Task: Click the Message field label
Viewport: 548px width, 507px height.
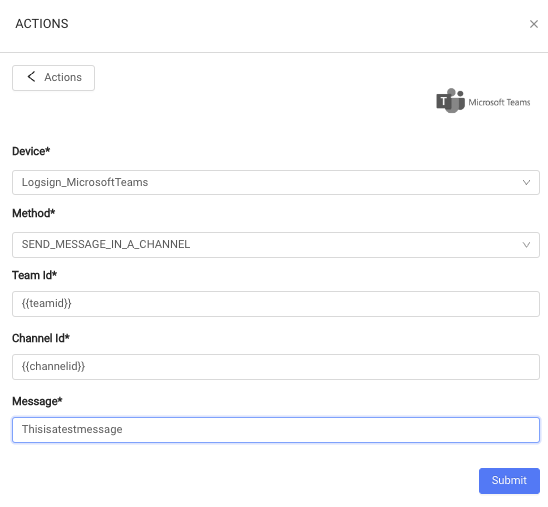Action: (37, 401)
